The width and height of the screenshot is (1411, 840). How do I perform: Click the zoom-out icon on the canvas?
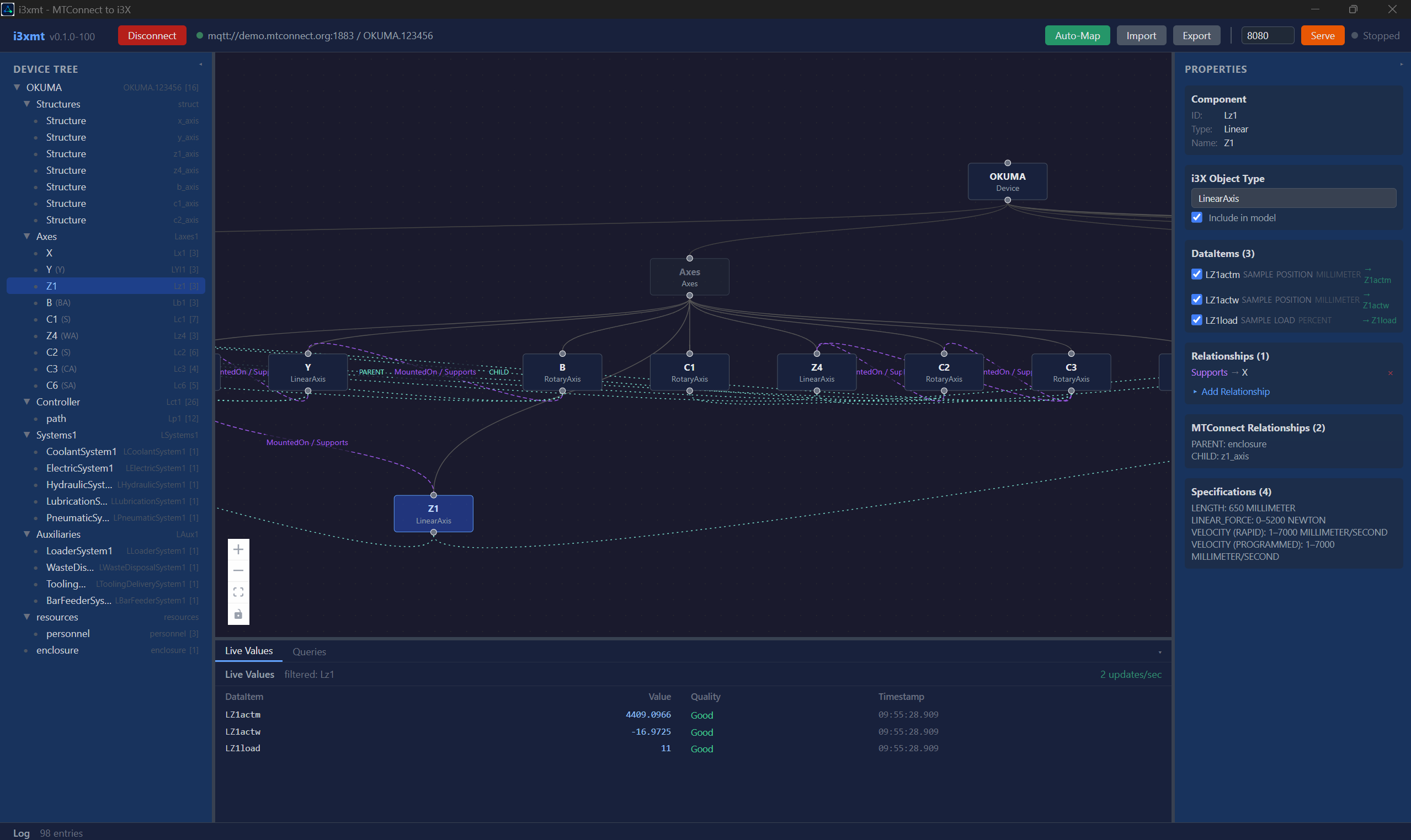pyautogui.click(x=238, y=570)
